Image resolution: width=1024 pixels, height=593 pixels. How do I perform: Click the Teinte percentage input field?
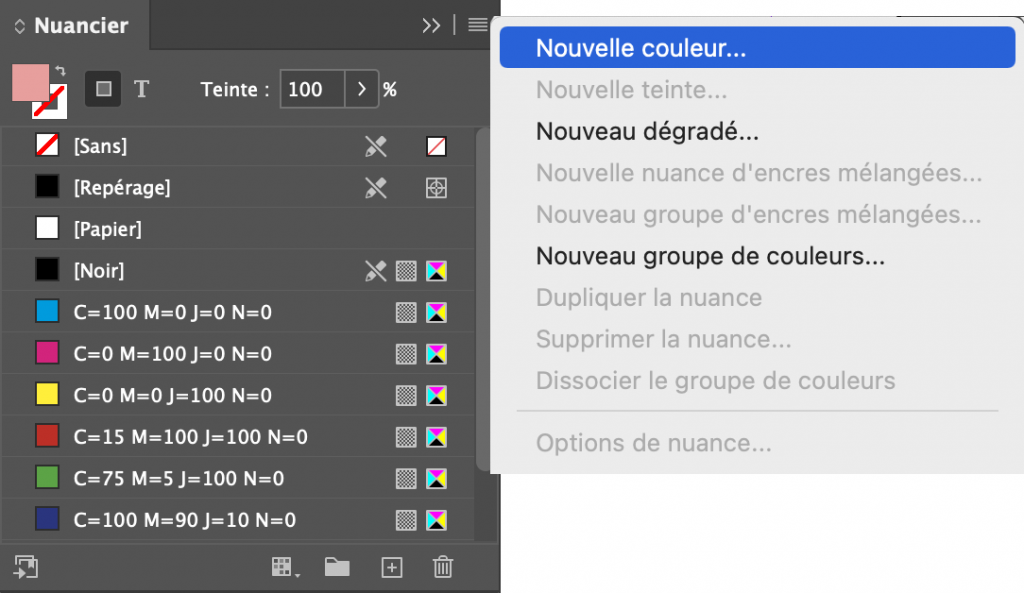tap(312, 89)
